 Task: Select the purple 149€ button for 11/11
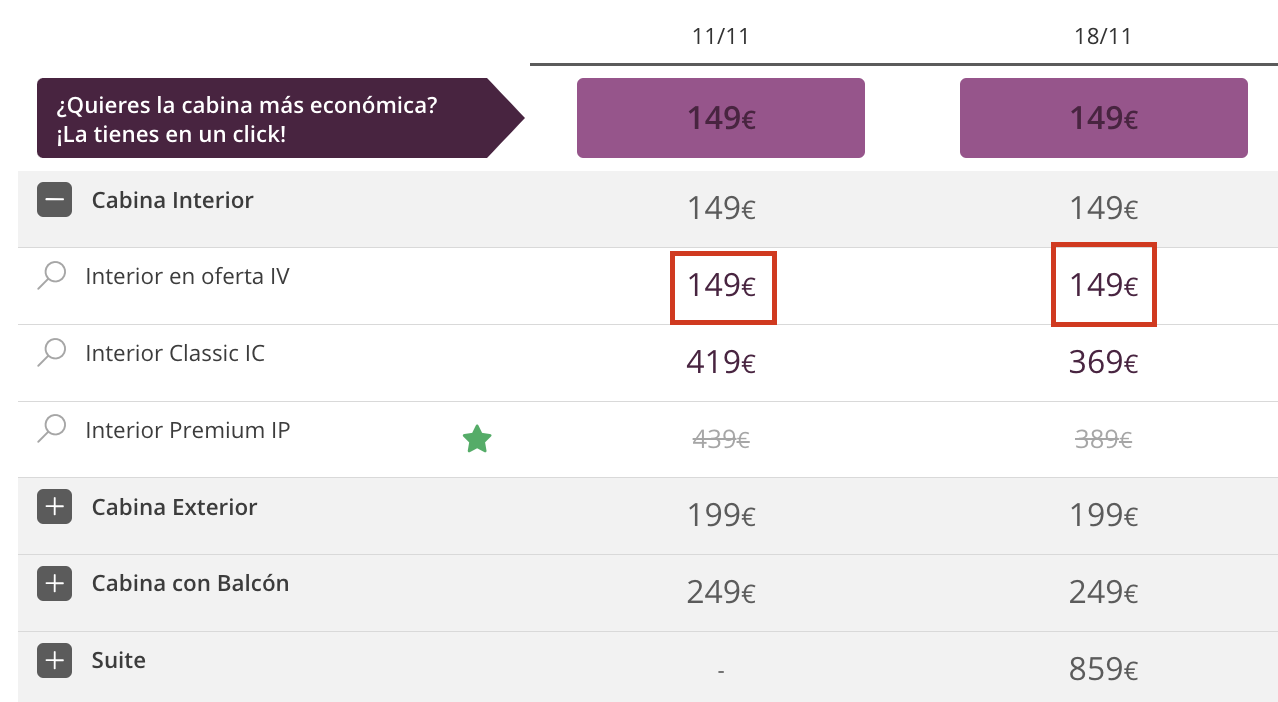(721, 118)
